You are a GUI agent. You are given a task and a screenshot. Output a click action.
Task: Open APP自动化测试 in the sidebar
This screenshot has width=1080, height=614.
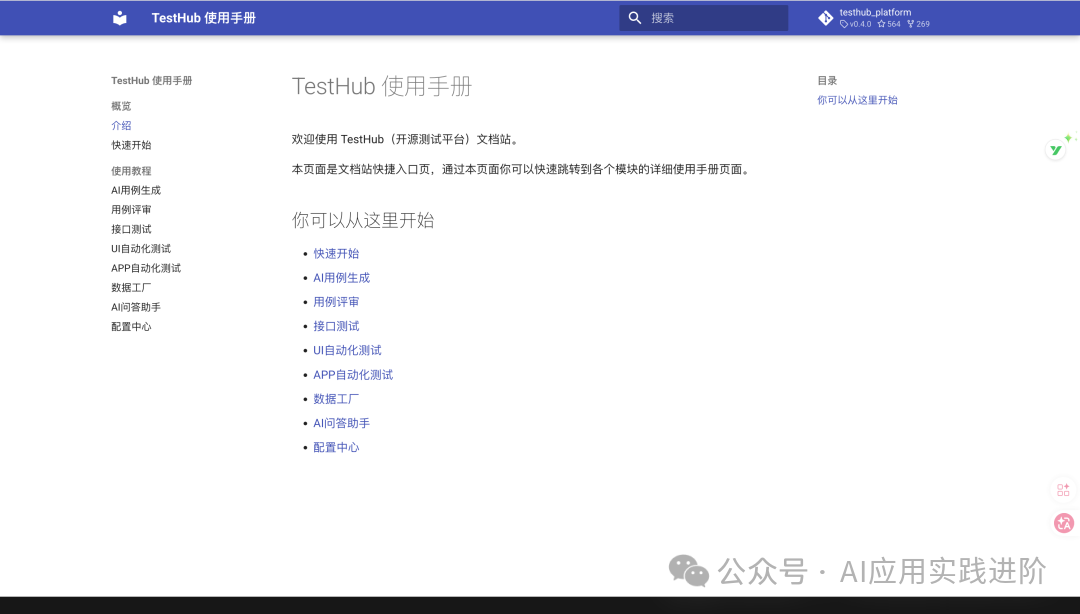[146, 268]
